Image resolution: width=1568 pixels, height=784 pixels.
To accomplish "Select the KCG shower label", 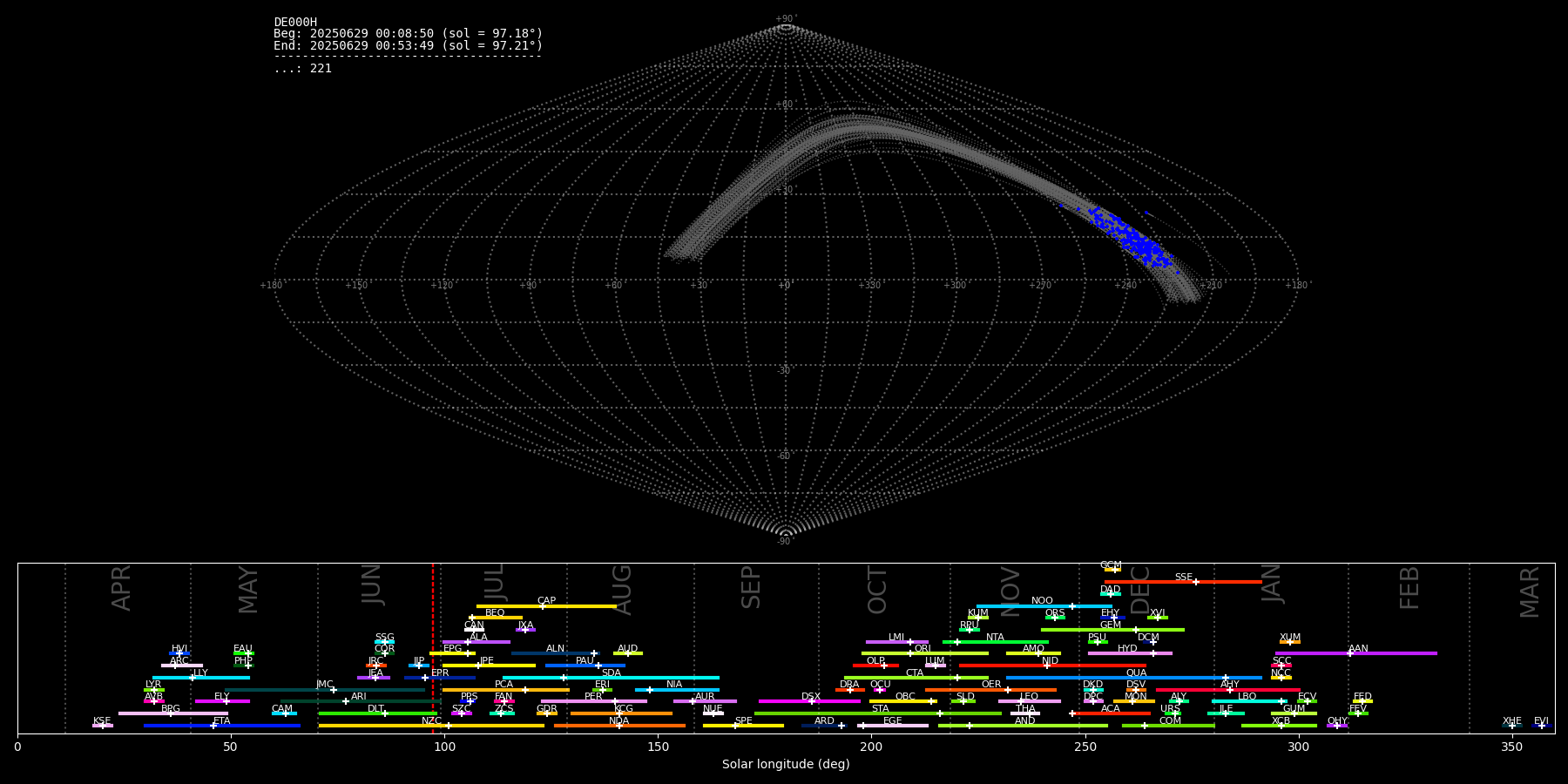I will point(624,709).
